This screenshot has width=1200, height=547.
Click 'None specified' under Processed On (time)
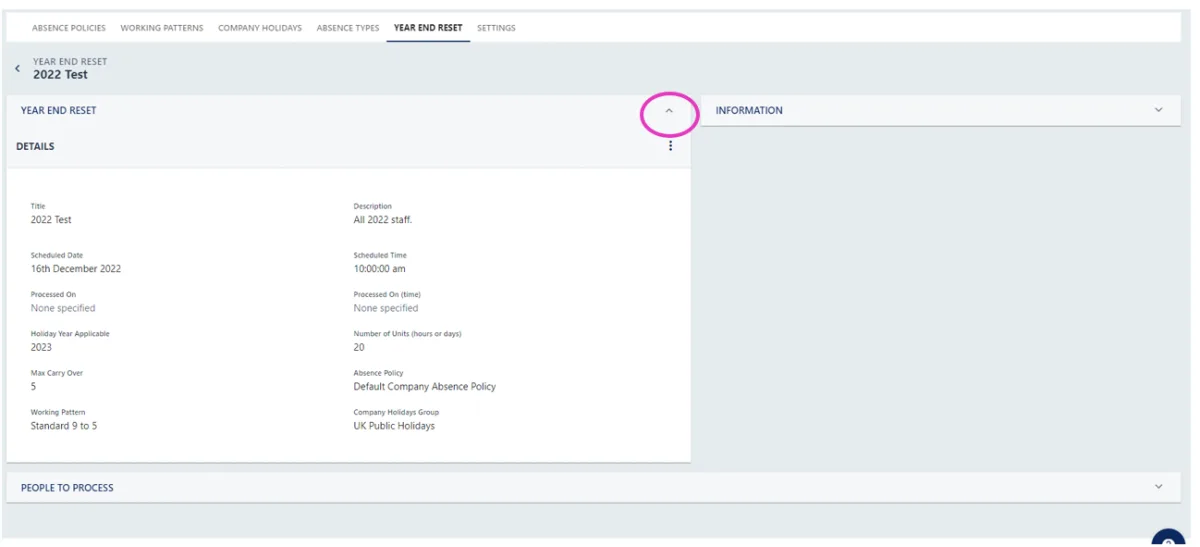(386, 308)
